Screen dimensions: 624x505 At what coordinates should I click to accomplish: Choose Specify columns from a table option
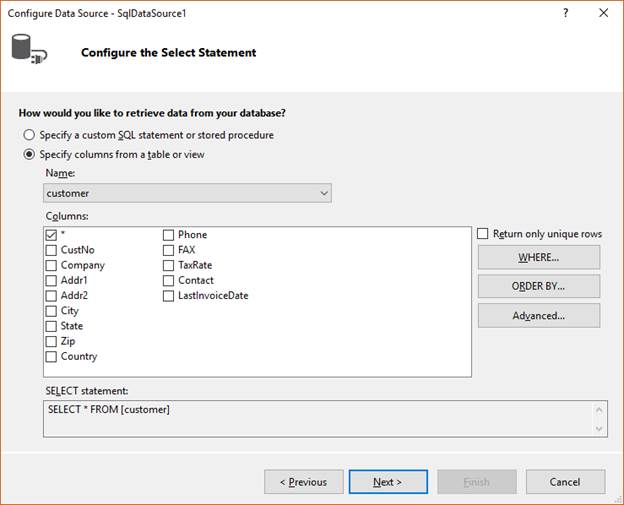[x=29, y=154]
